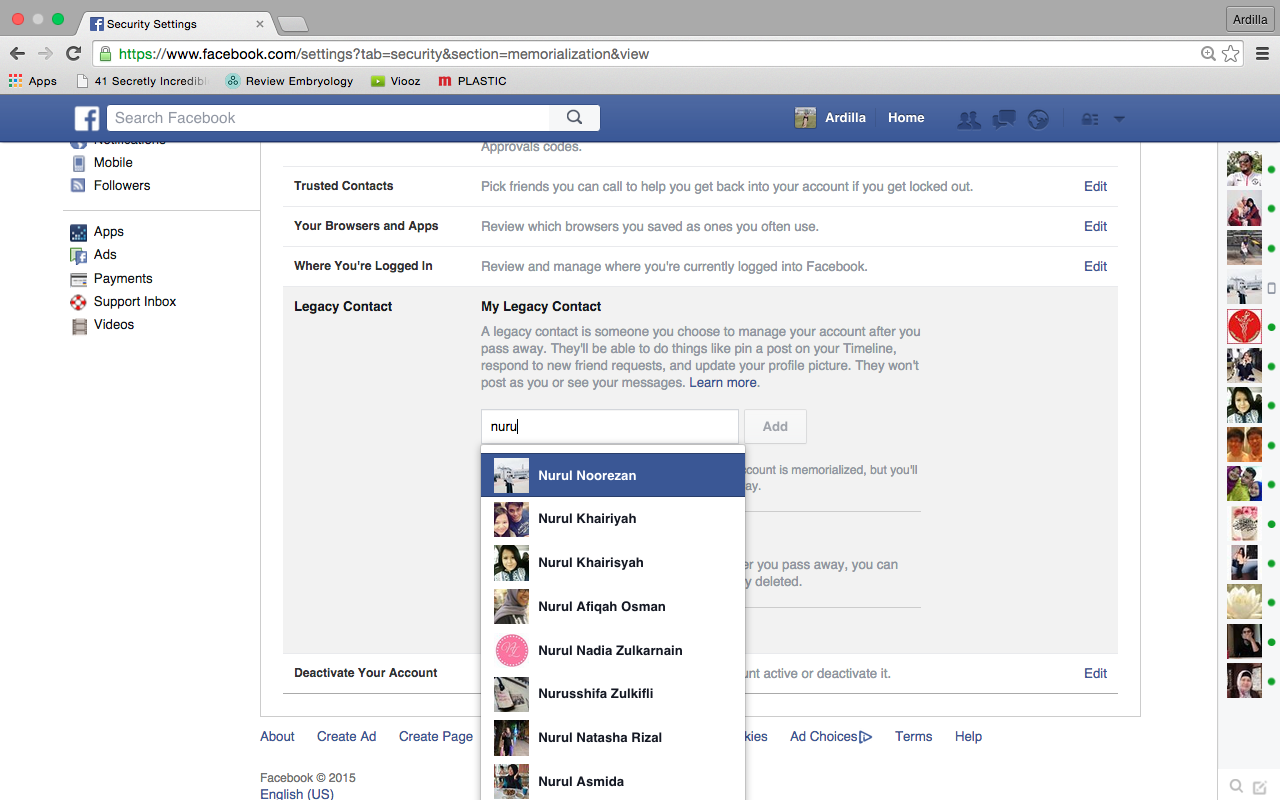Click the browser forward arrow
This screenshot has height=800, width=1280.
point(45,54)
